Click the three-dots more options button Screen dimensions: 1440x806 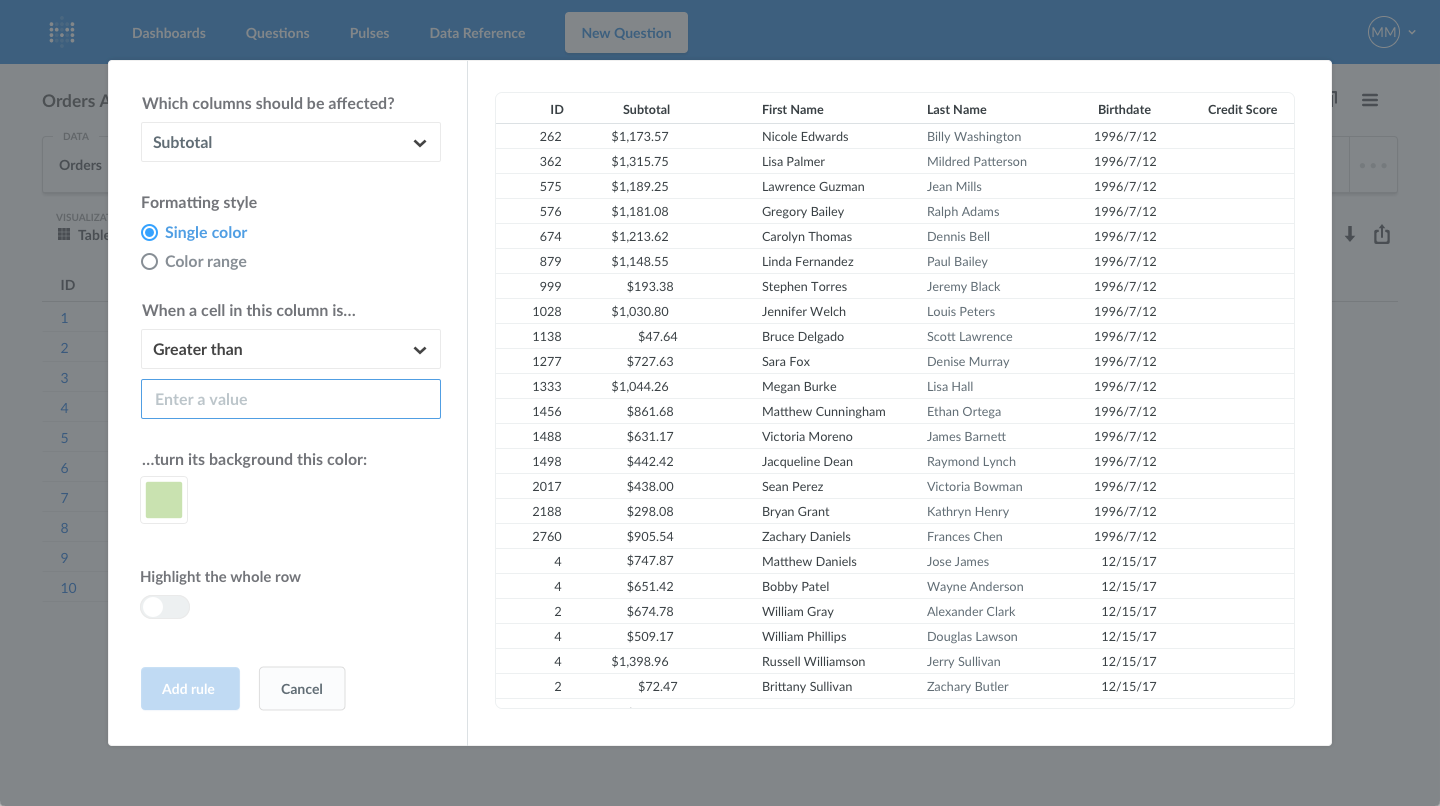pos(1373,165)
